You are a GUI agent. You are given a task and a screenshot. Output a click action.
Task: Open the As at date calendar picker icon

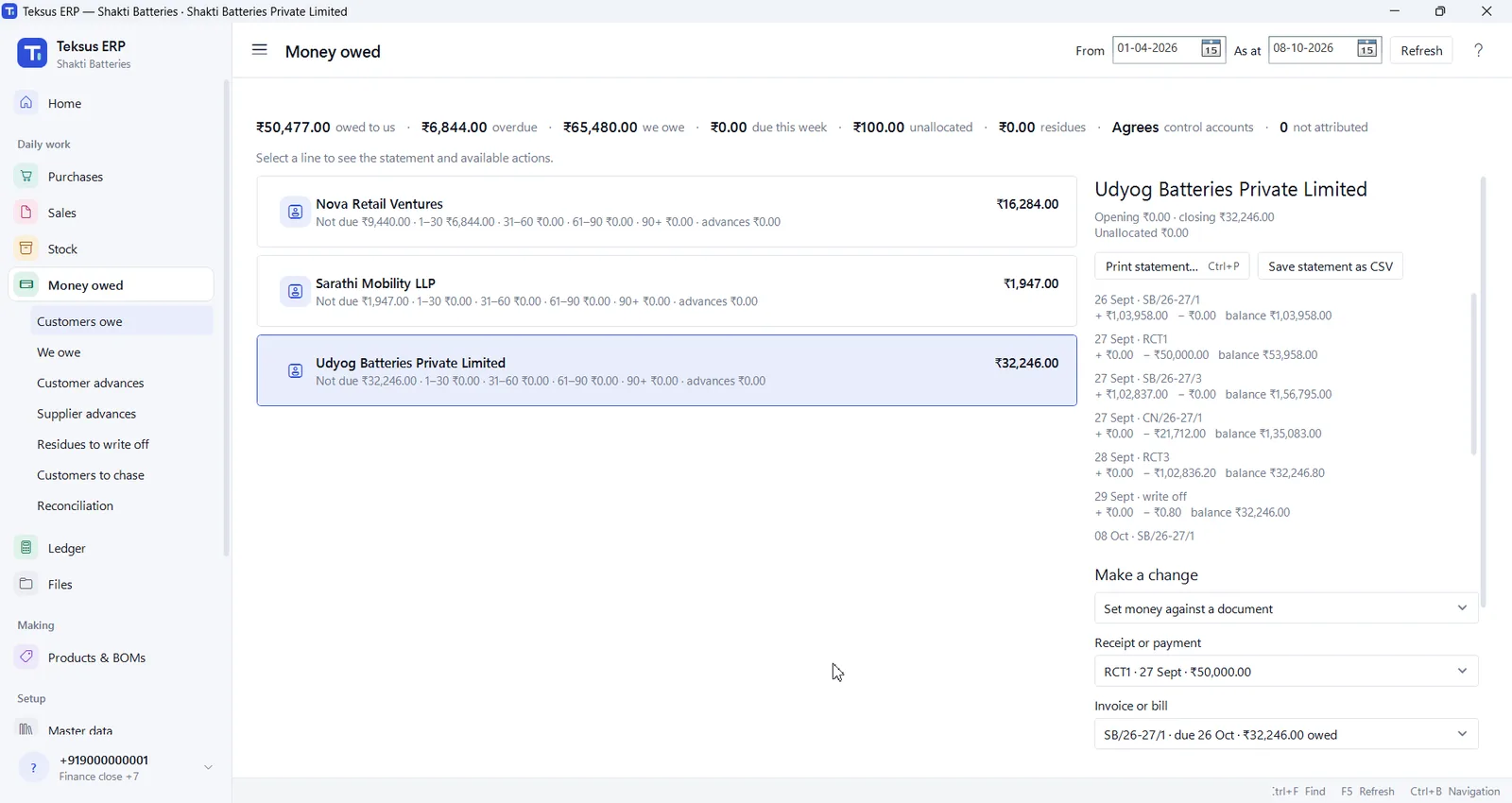pyautogui.click(x=1366, y=49)
